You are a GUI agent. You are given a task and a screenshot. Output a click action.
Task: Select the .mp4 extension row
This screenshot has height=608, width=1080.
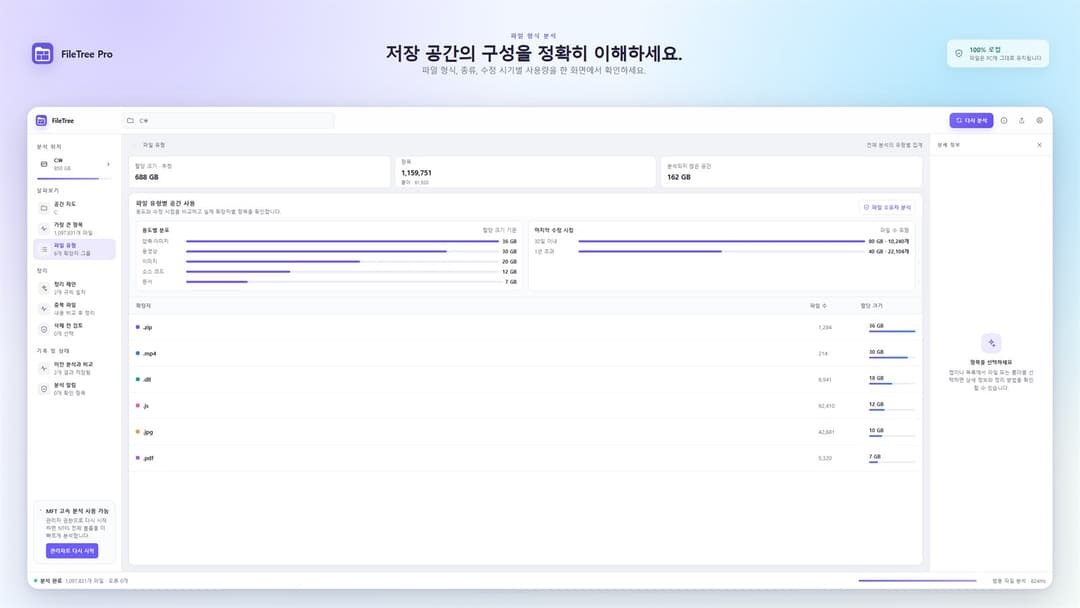pyautogui.click(x=526, y=354)
